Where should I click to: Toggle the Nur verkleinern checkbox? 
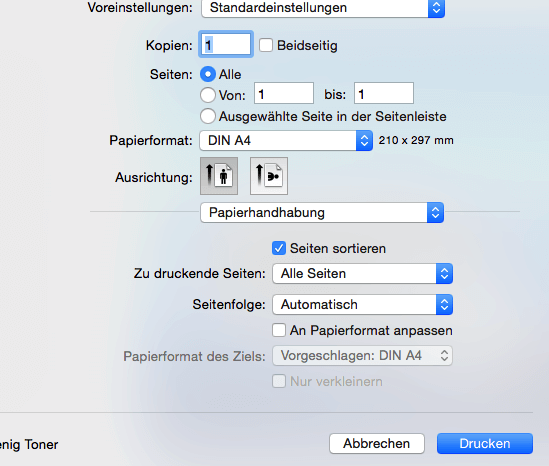(x=279, y=381)
